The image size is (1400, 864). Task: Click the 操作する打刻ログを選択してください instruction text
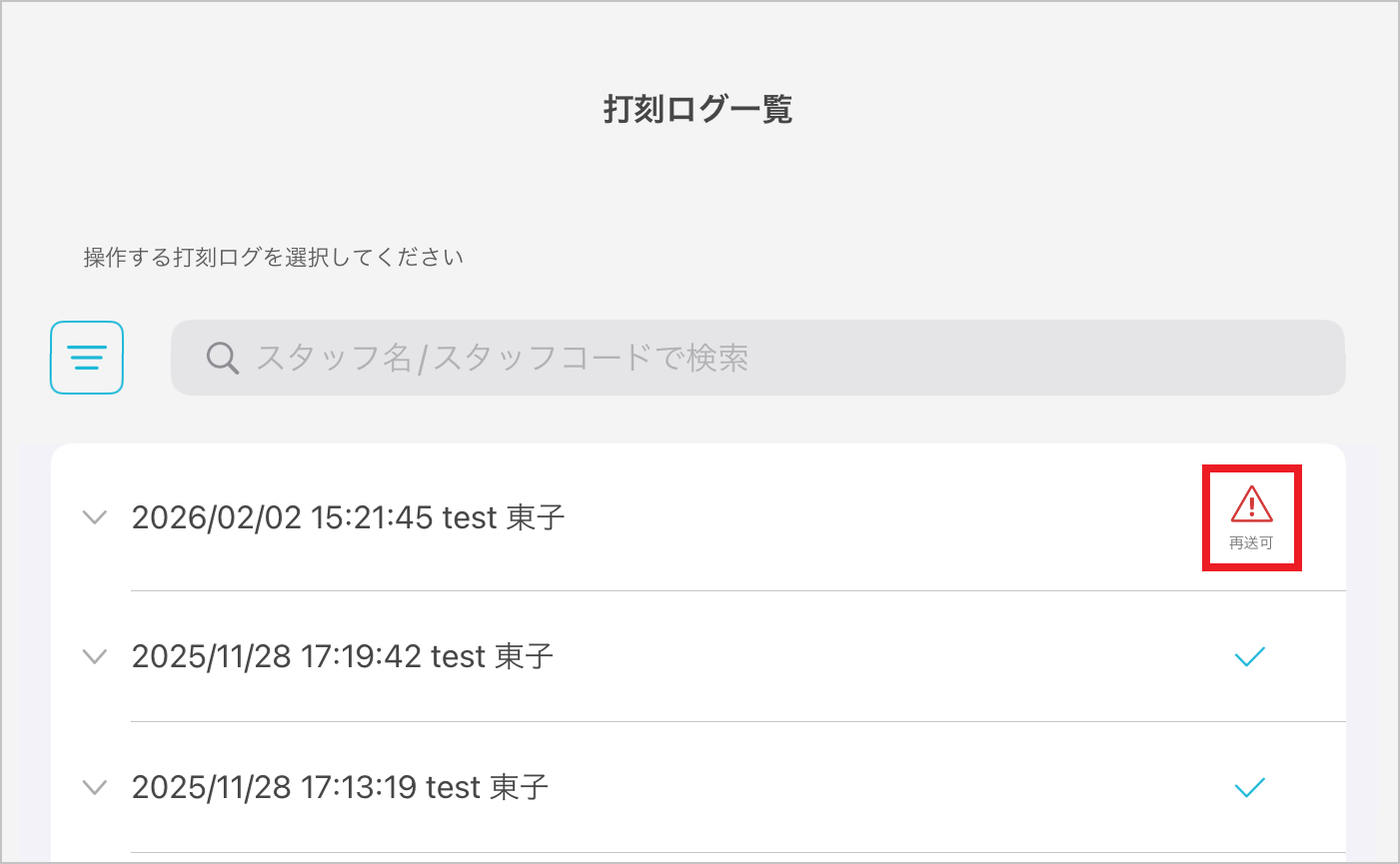point(274,258)
